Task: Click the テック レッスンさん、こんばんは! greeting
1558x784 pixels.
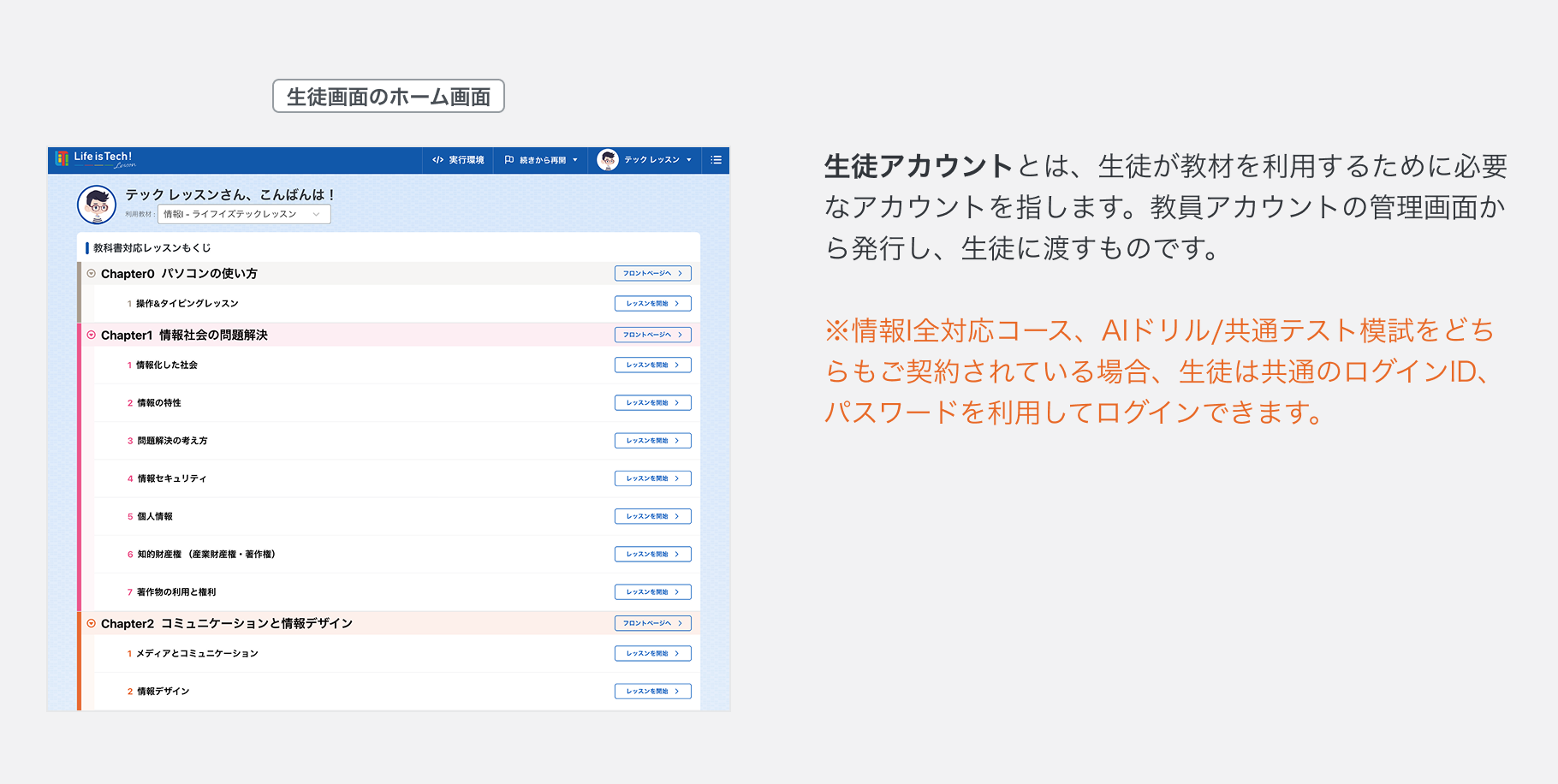Action: point(230,195)
